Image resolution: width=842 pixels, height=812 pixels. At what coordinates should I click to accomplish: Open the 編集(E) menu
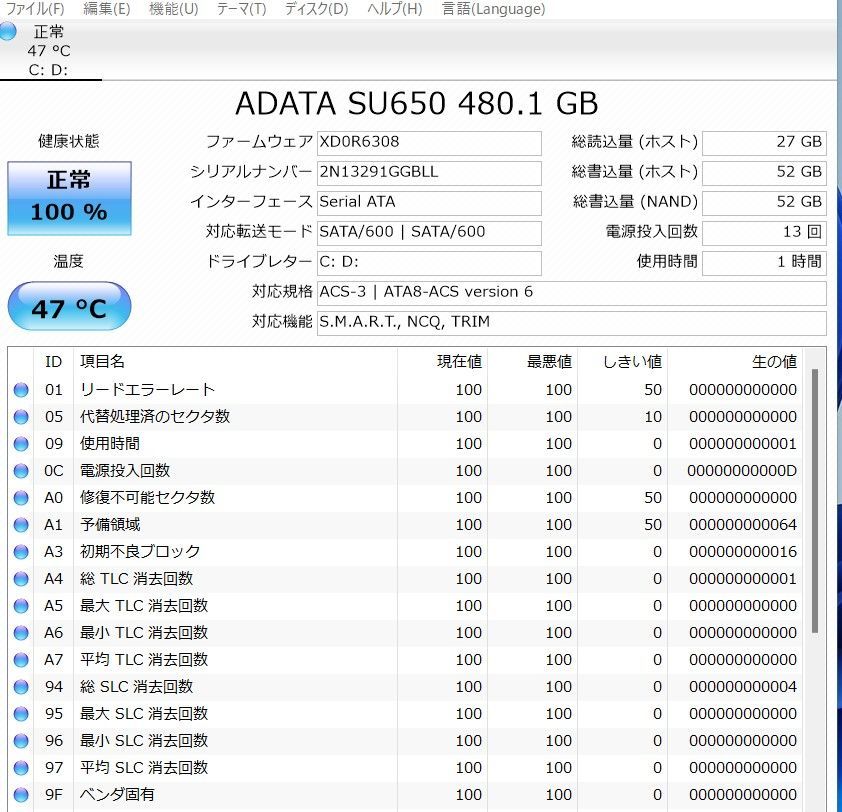coord(107,9)
